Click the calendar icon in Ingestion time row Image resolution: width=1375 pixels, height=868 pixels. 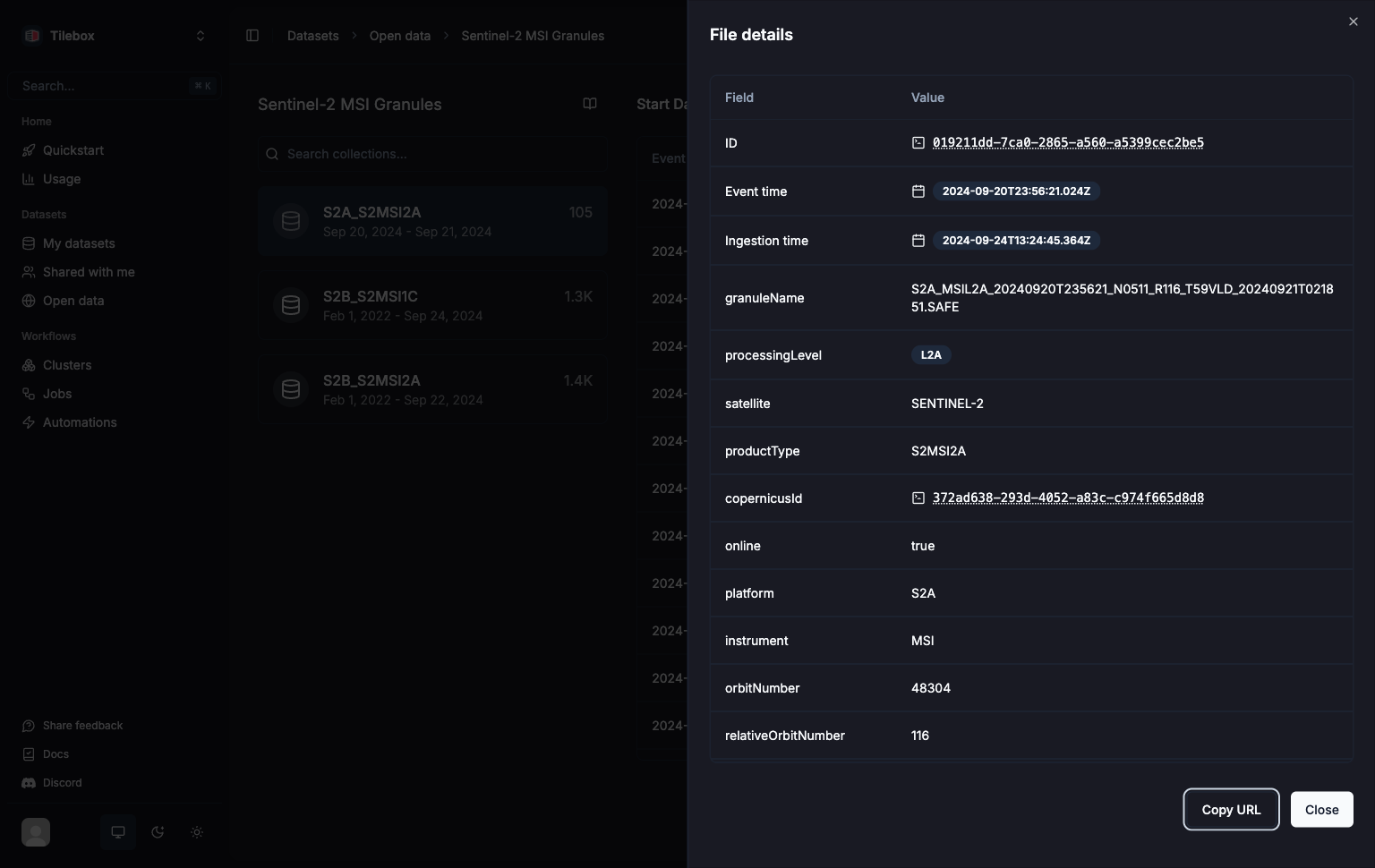tap(918, 241)
